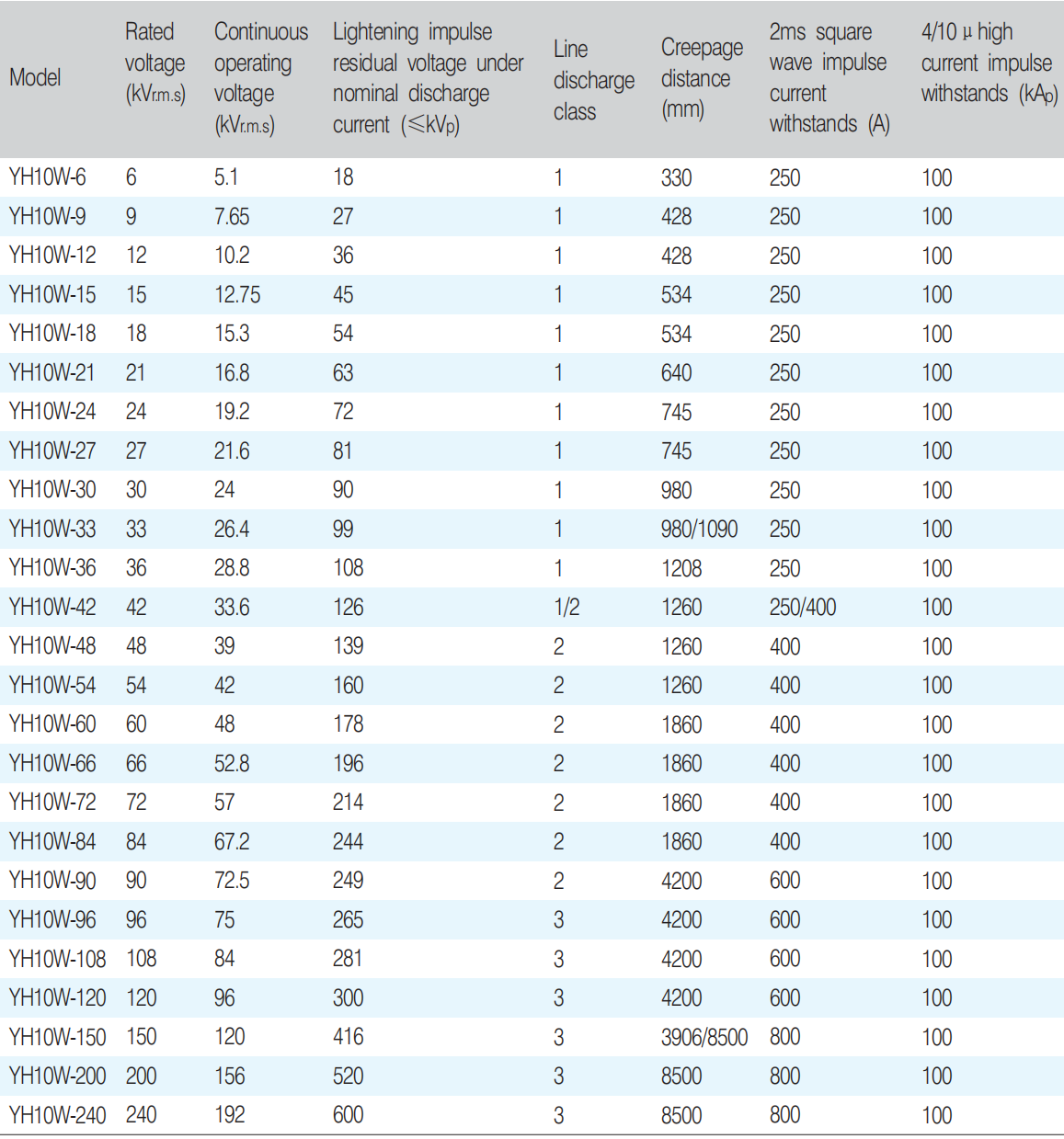1064x1139 pixels.
Task: Select model cell YH10W-60
Action: (52, 724)
